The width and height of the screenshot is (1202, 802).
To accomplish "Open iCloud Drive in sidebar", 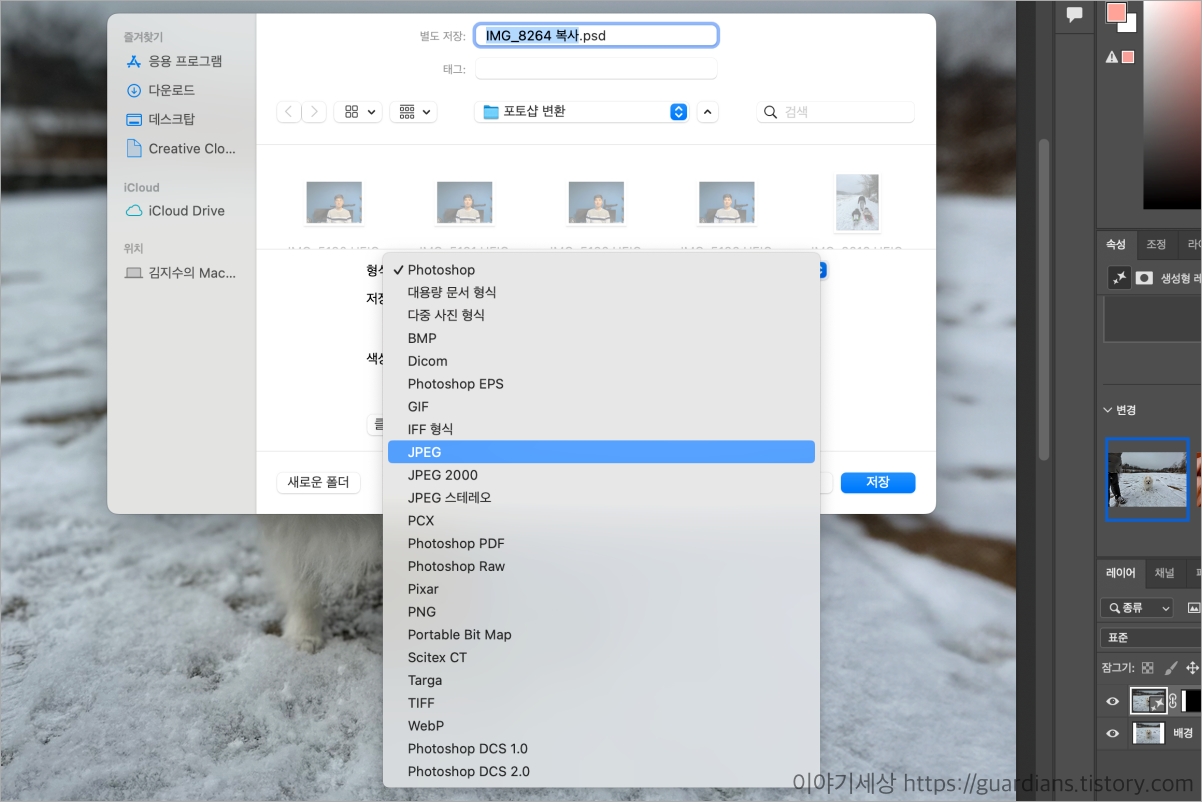I will pos(175,211).
